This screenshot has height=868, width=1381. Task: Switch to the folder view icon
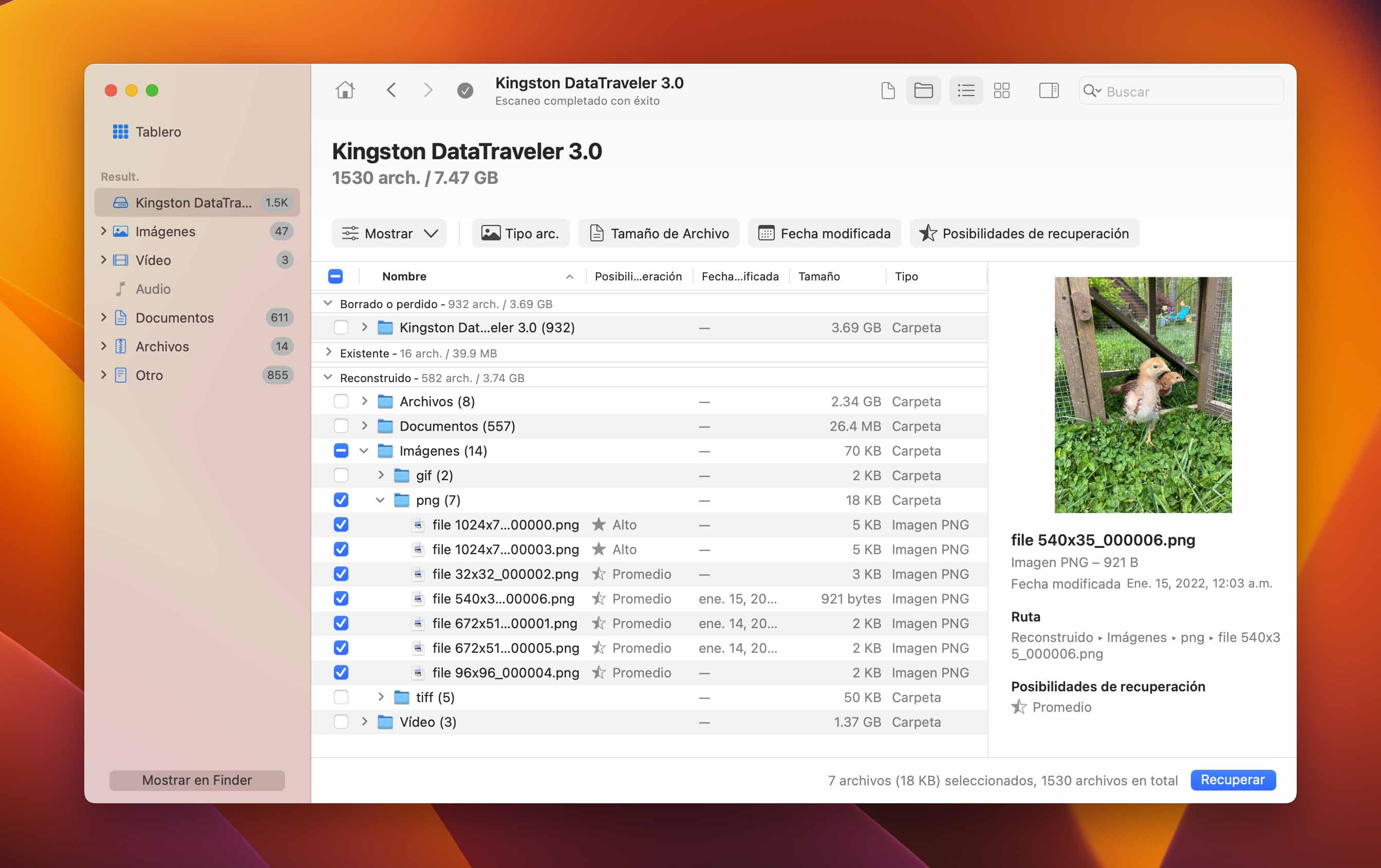[923, 90]
